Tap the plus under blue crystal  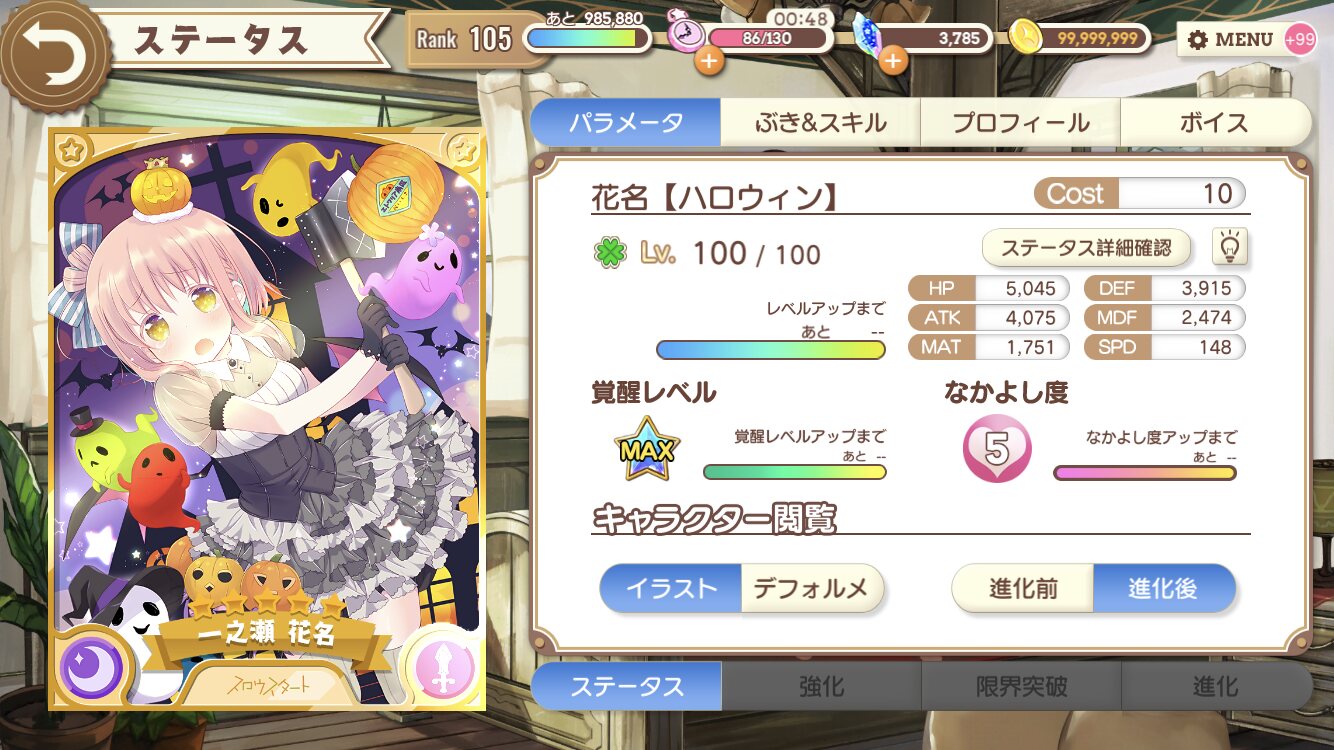pos(891,61)
